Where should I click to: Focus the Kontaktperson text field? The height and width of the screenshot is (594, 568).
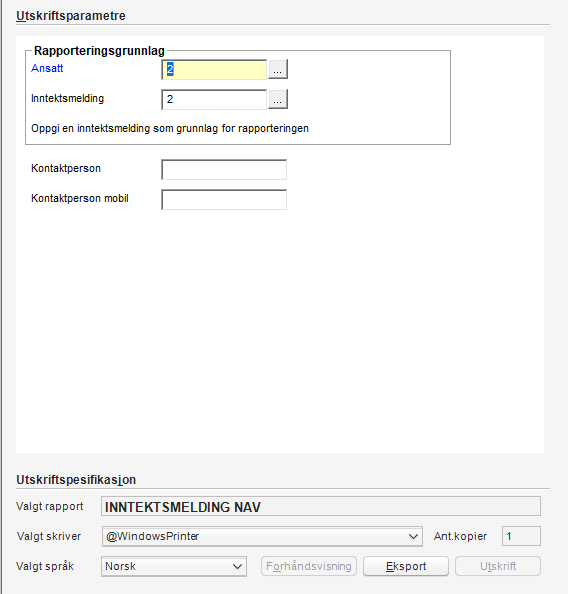[224, 169]
